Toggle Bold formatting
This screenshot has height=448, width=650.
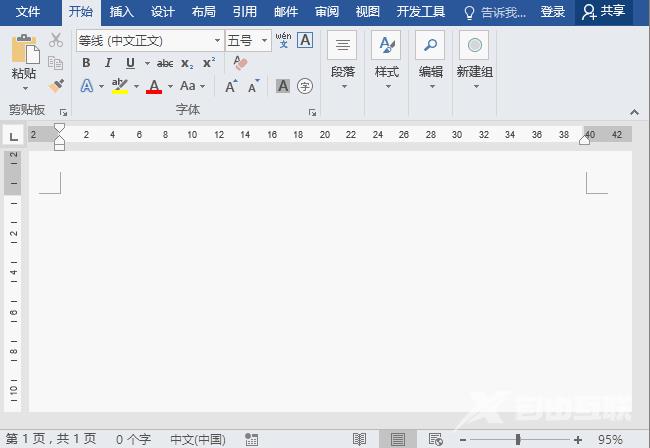(x=86, y=63)
